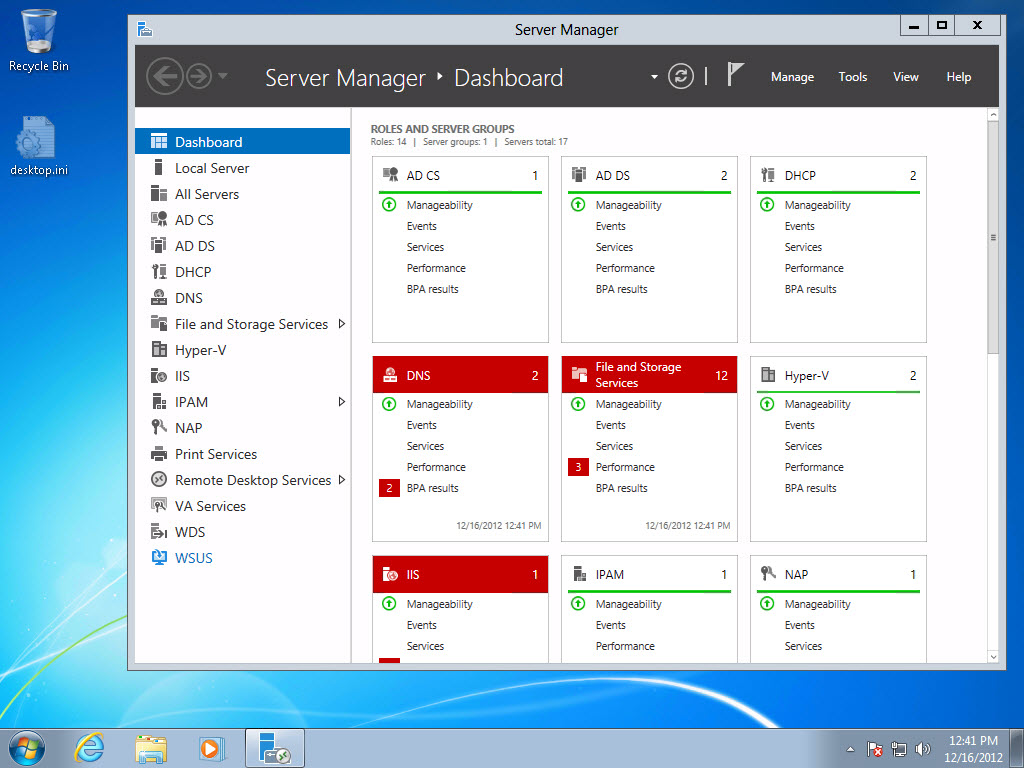The image size is (1024, 768).
Task: Click the refresh icon next to Dashboard
Action: point(681,75)
